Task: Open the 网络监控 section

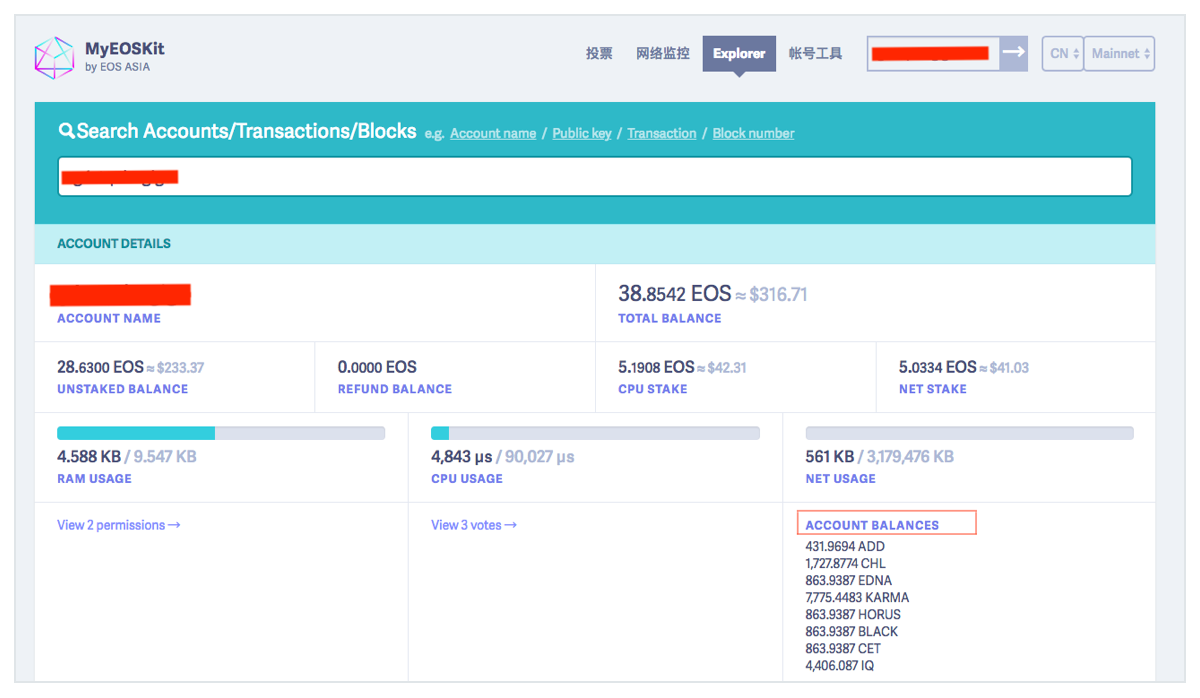Action: pos(663,53)
